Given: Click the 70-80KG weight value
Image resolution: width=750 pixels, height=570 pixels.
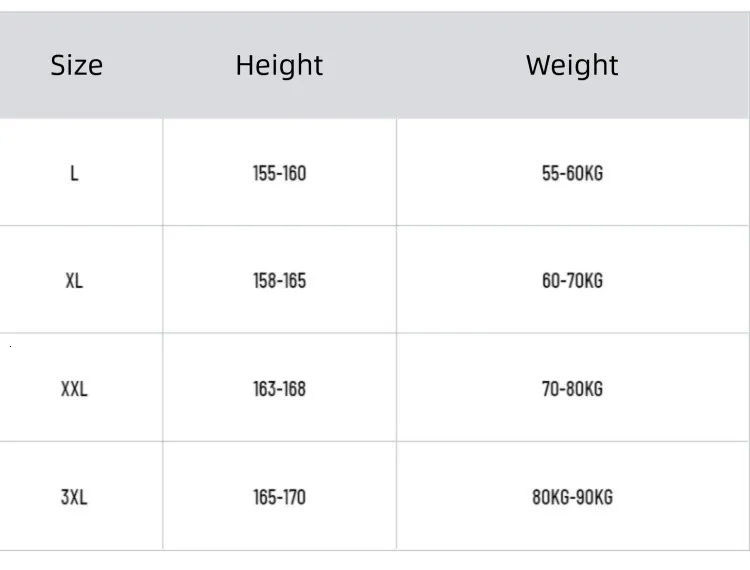Looking at the screenshot, I should point(572,389).
